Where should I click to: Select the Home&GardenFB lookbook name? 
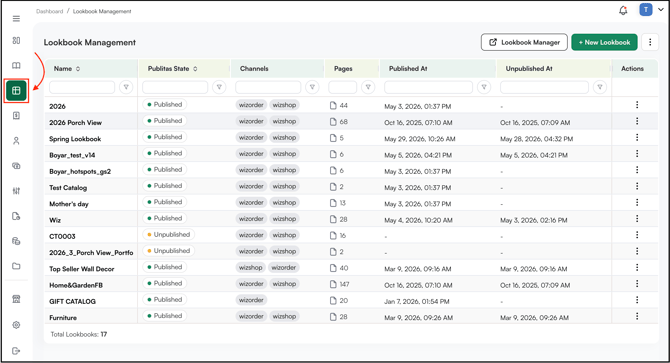pyautogui.click(x=76, y=285)
